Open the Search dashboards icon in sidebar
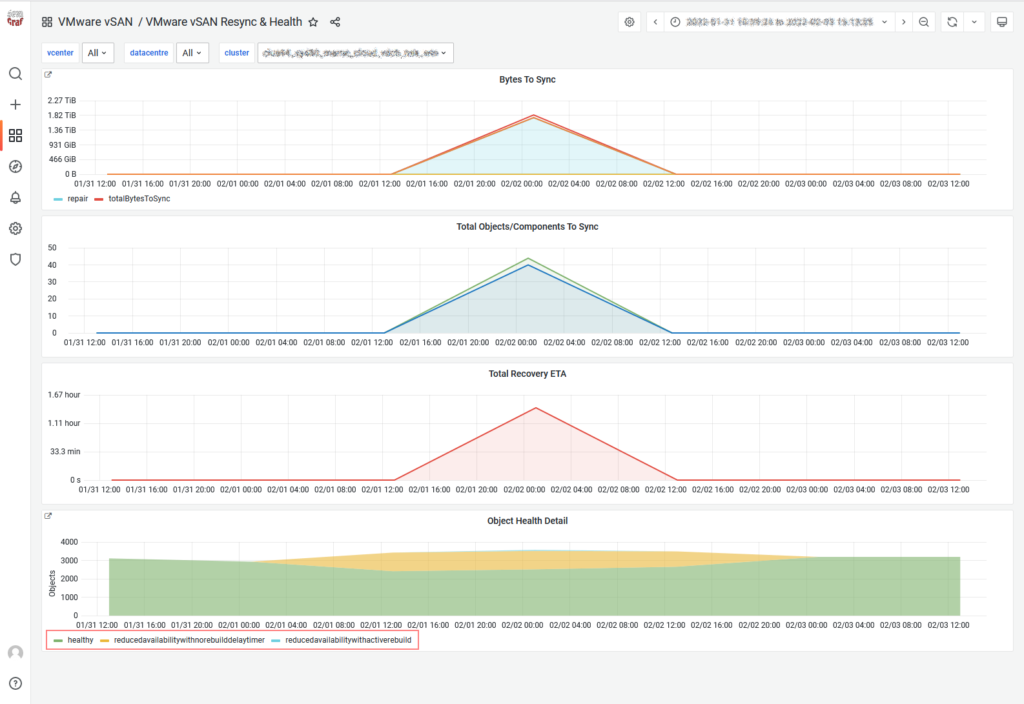 (15, 72)
